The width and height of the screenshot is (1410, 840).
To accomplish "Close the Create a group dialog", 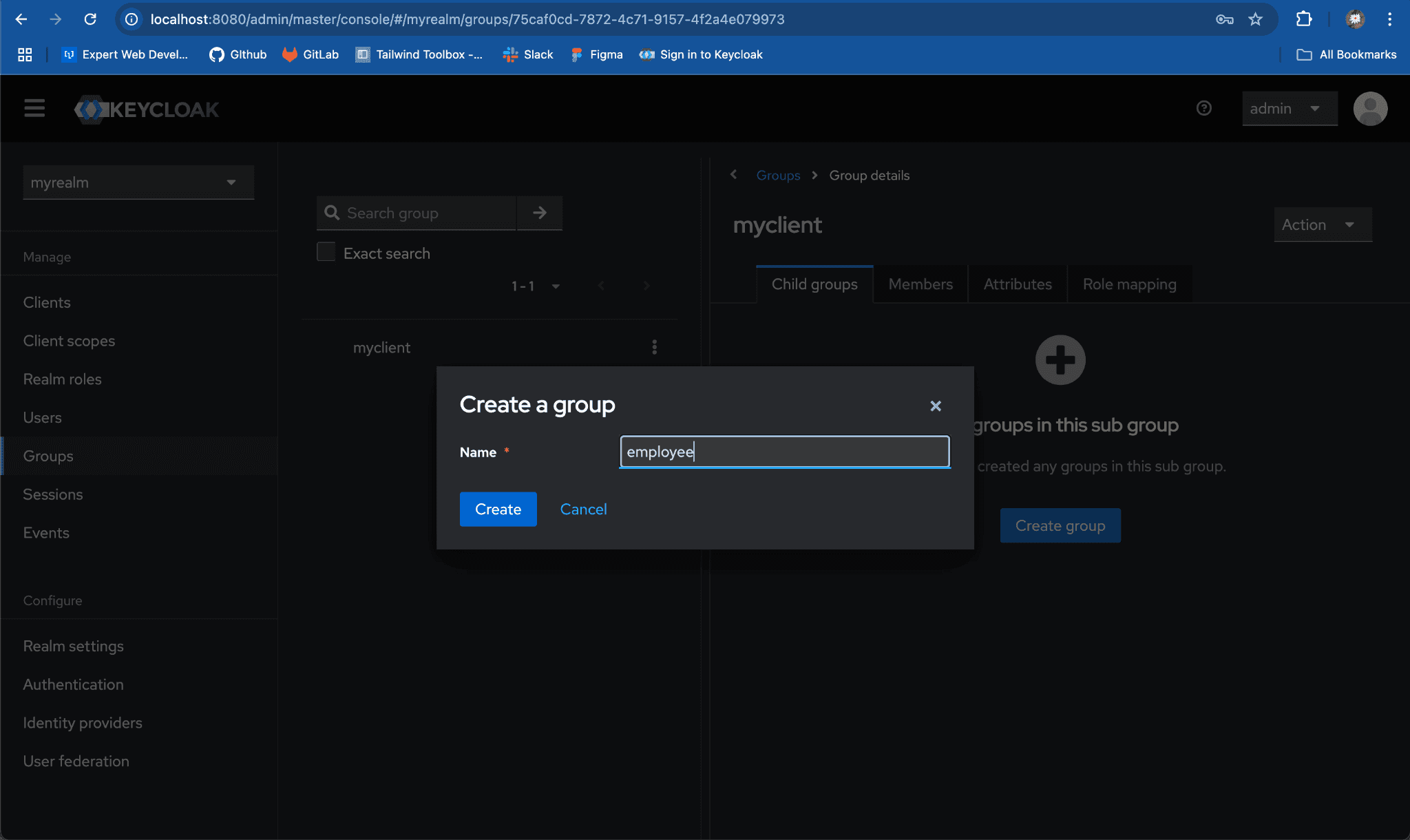I will click(935, 406).
